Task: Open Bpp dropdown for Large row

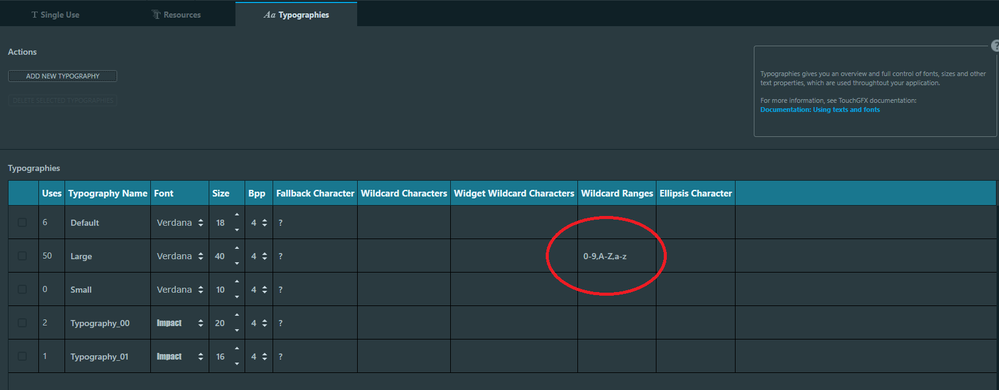Action: tap(259, 256)
